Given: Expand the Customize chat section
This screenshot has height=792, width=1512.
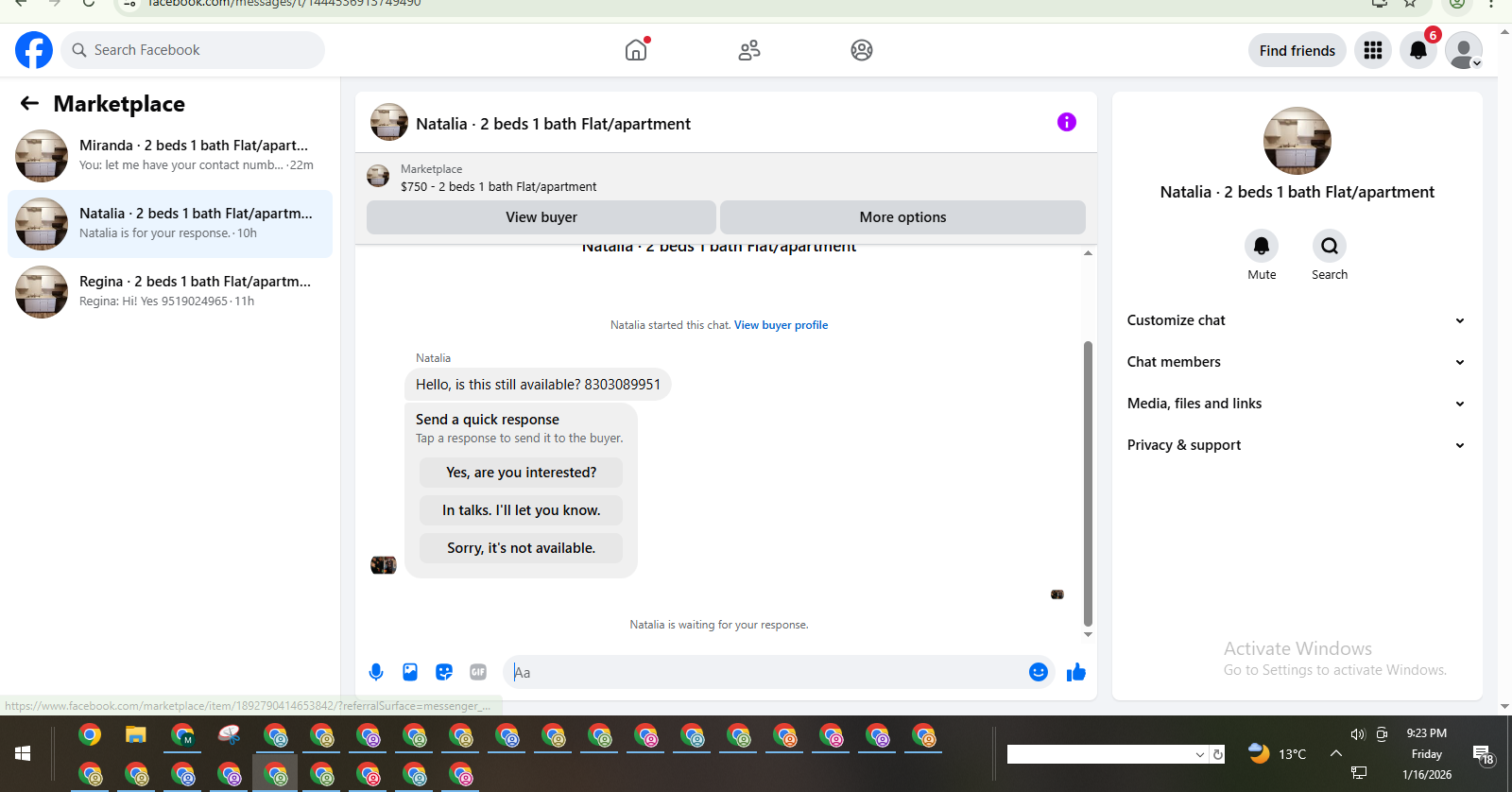Looking at the screenshot, I should click(1296, 320).
